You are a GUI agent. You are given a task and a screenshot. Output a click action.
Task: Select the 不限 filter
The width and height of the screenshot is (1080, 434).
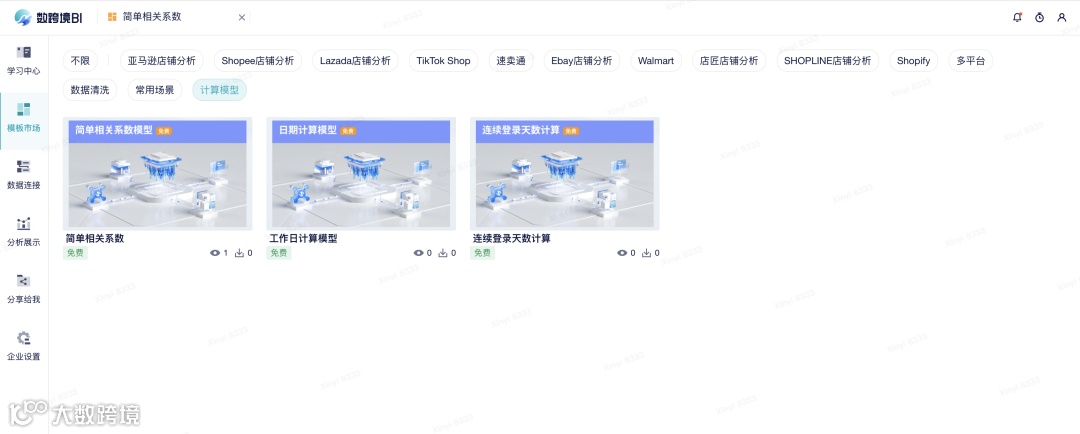click(x=80, y=61)
